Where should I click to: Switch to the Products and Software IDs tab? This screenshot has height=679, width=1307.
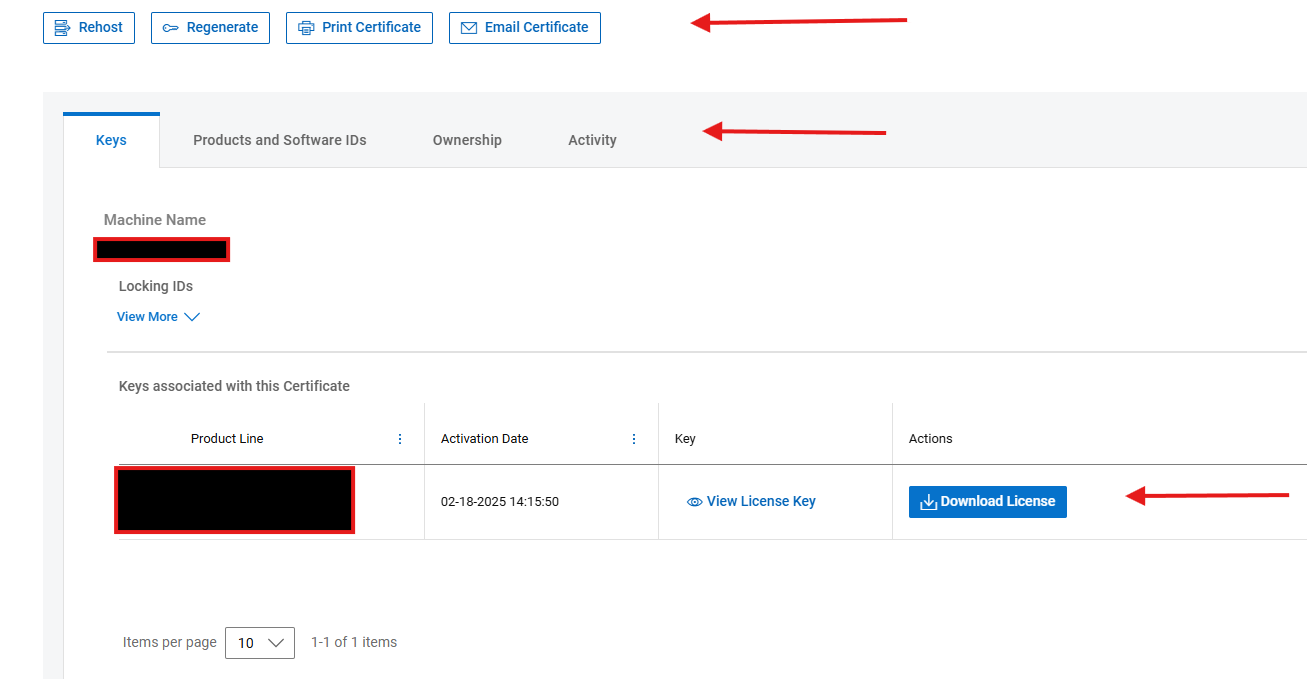[x=279, y=140]
